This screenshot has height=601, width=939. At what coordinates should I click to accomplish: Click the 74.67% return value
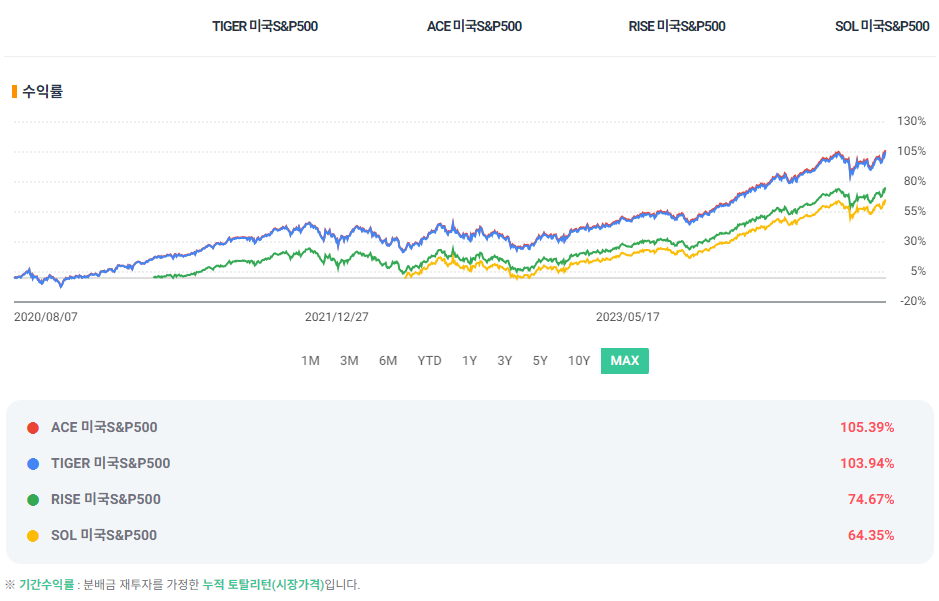tap(871, 499)
